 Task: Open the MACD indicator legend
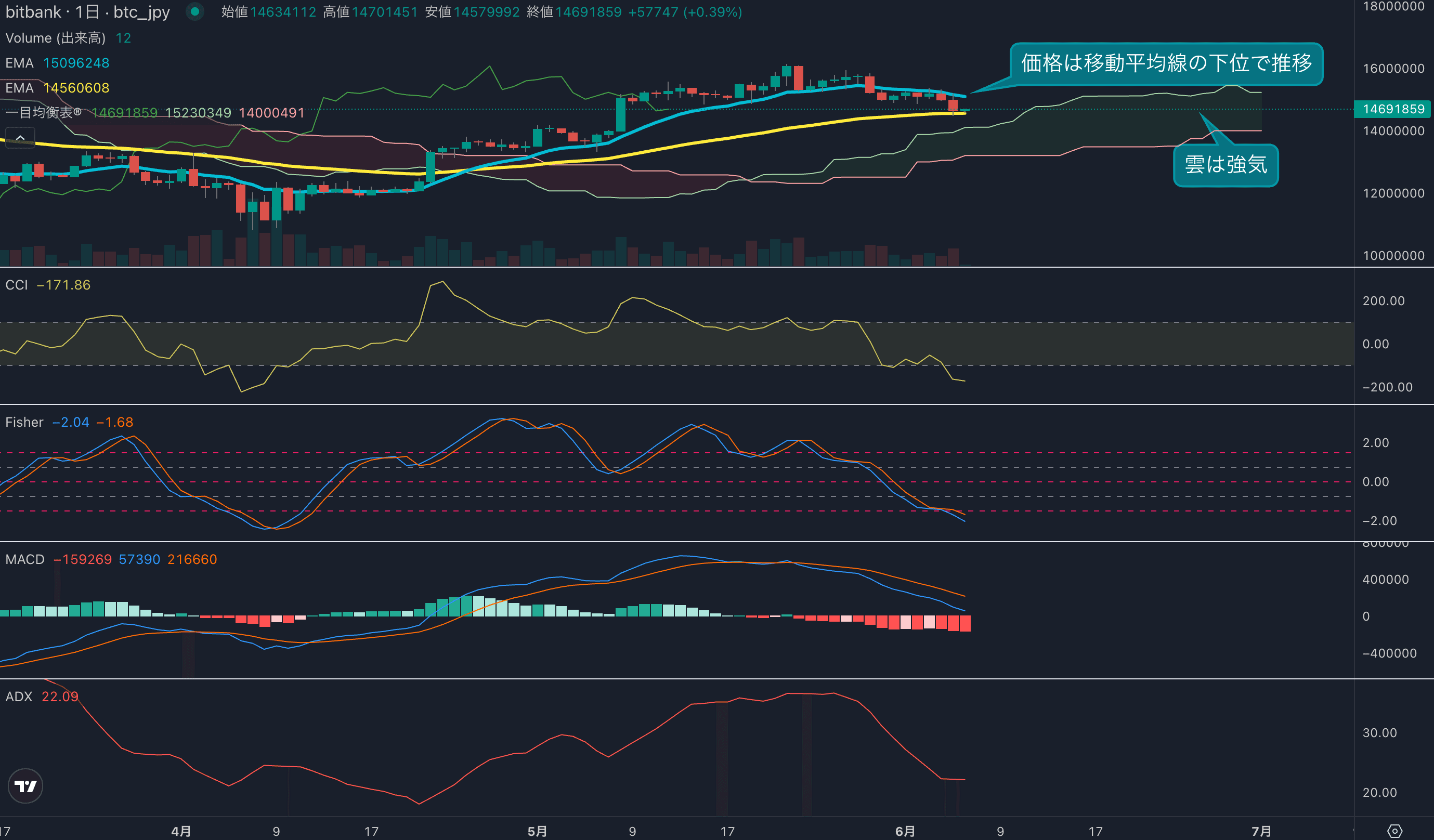(24, 559)
